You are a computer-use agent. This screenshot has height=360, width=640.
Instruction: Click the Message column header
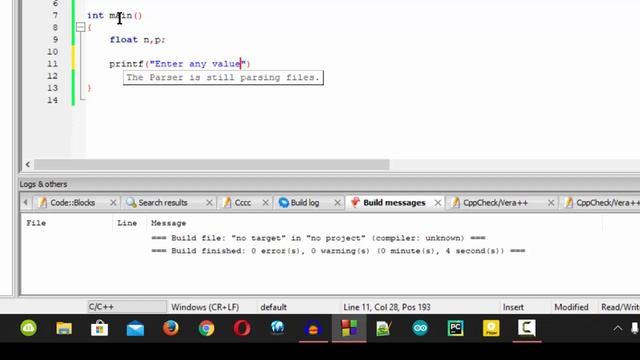169,223
